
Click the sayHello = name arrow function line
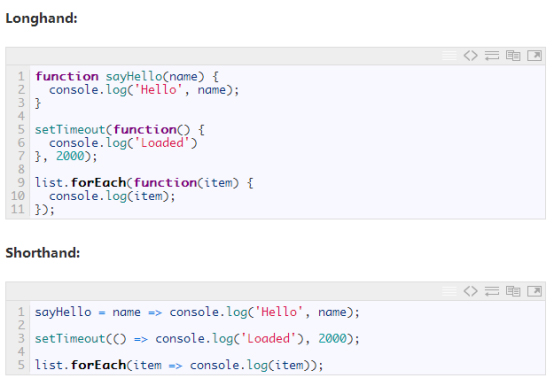197,312
